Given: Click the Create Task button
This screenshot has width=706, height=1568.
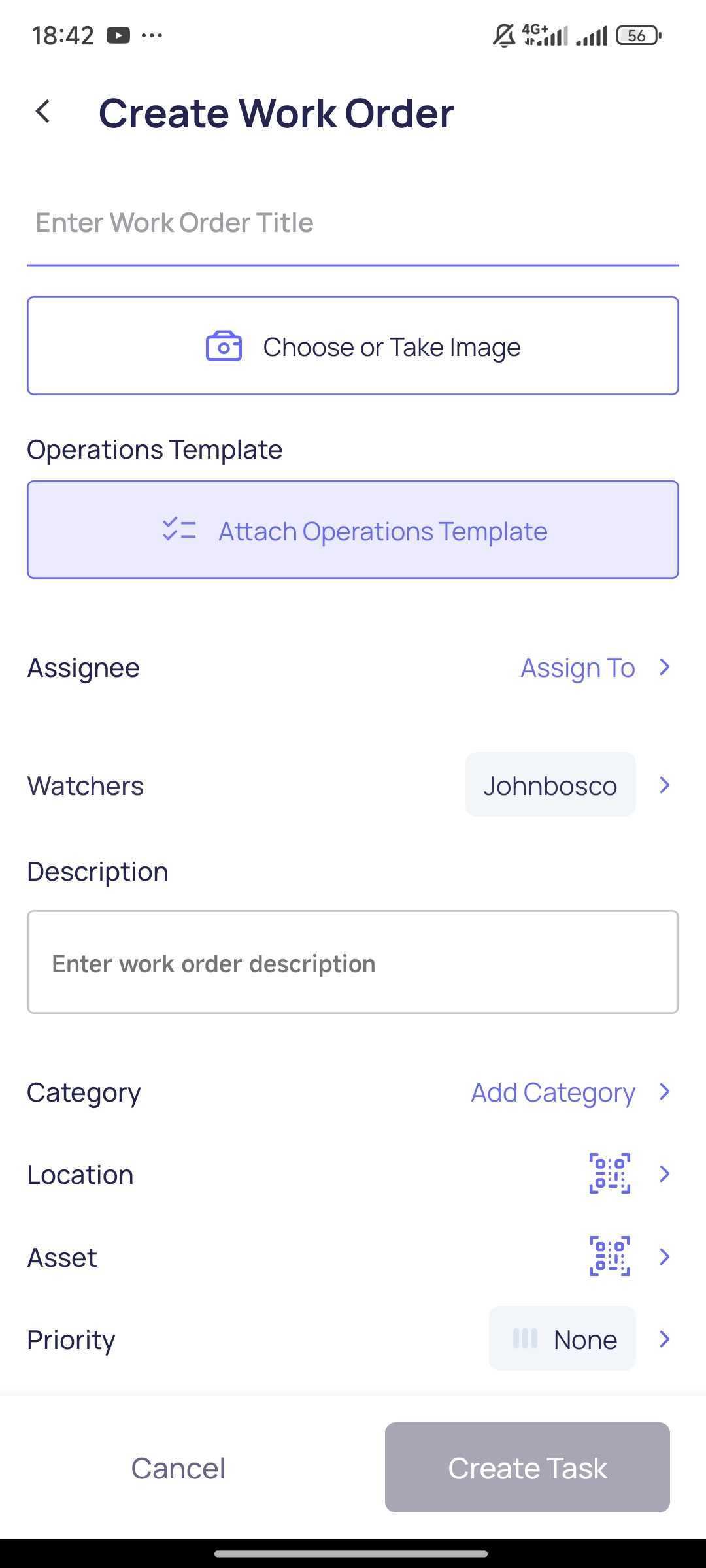Looking at the screenshot, I should point(528,1467).
